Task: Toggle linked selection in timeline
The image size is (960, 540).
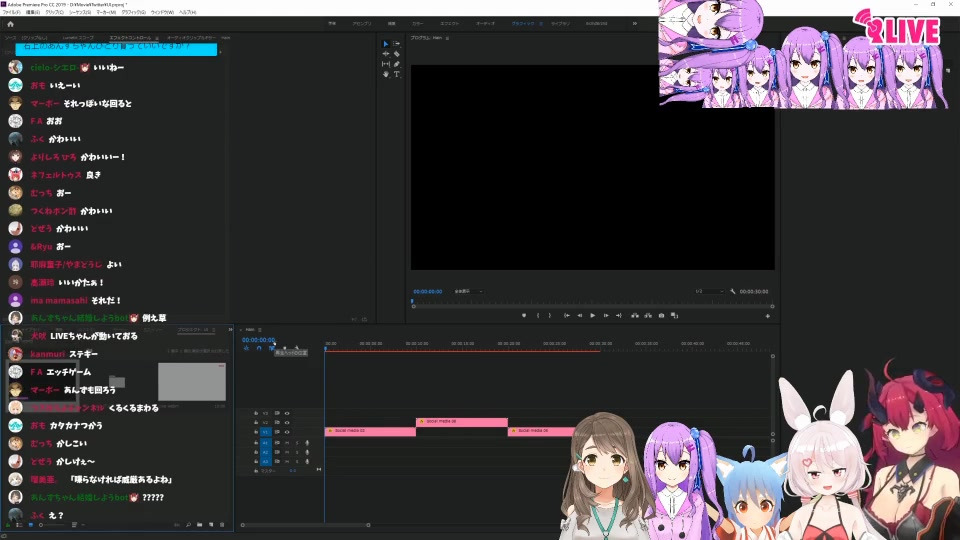Action: pos(272,348)
